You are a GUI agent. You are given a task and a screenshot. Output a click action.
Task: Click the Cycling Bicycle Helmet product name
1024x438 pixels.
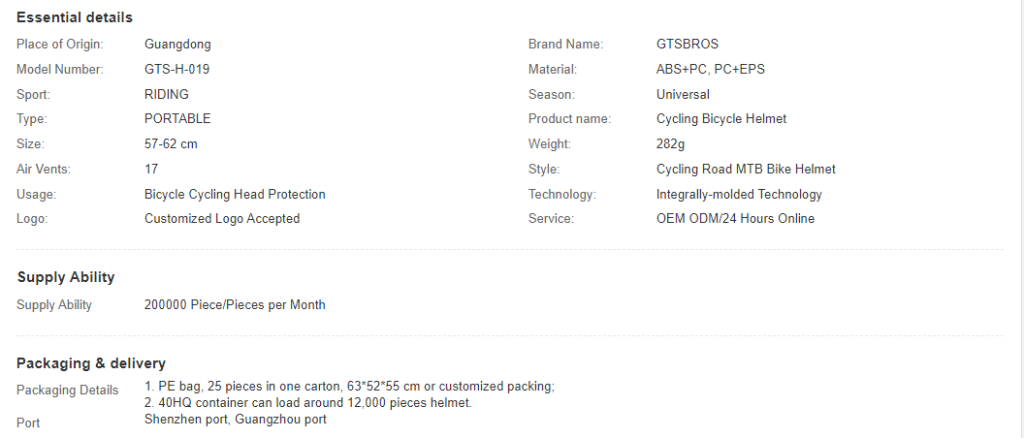point(721,119)
